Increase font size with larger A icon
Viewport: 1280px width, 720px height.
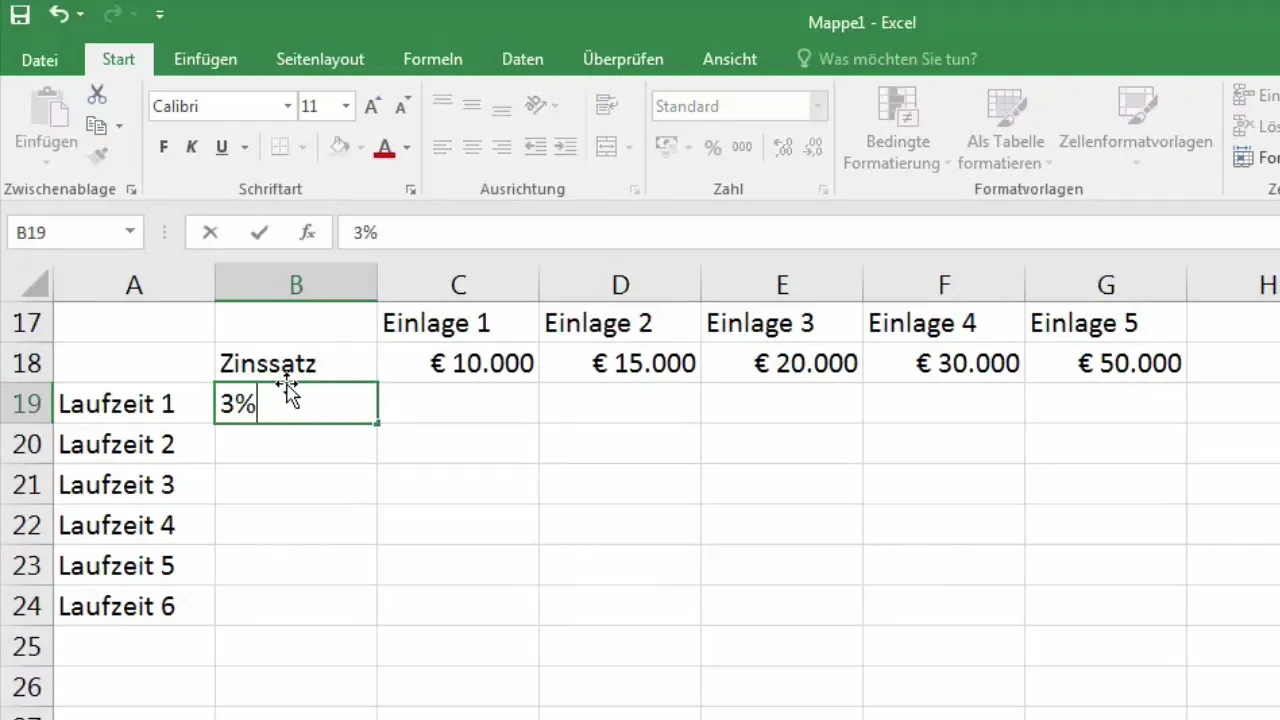[372, 106]
